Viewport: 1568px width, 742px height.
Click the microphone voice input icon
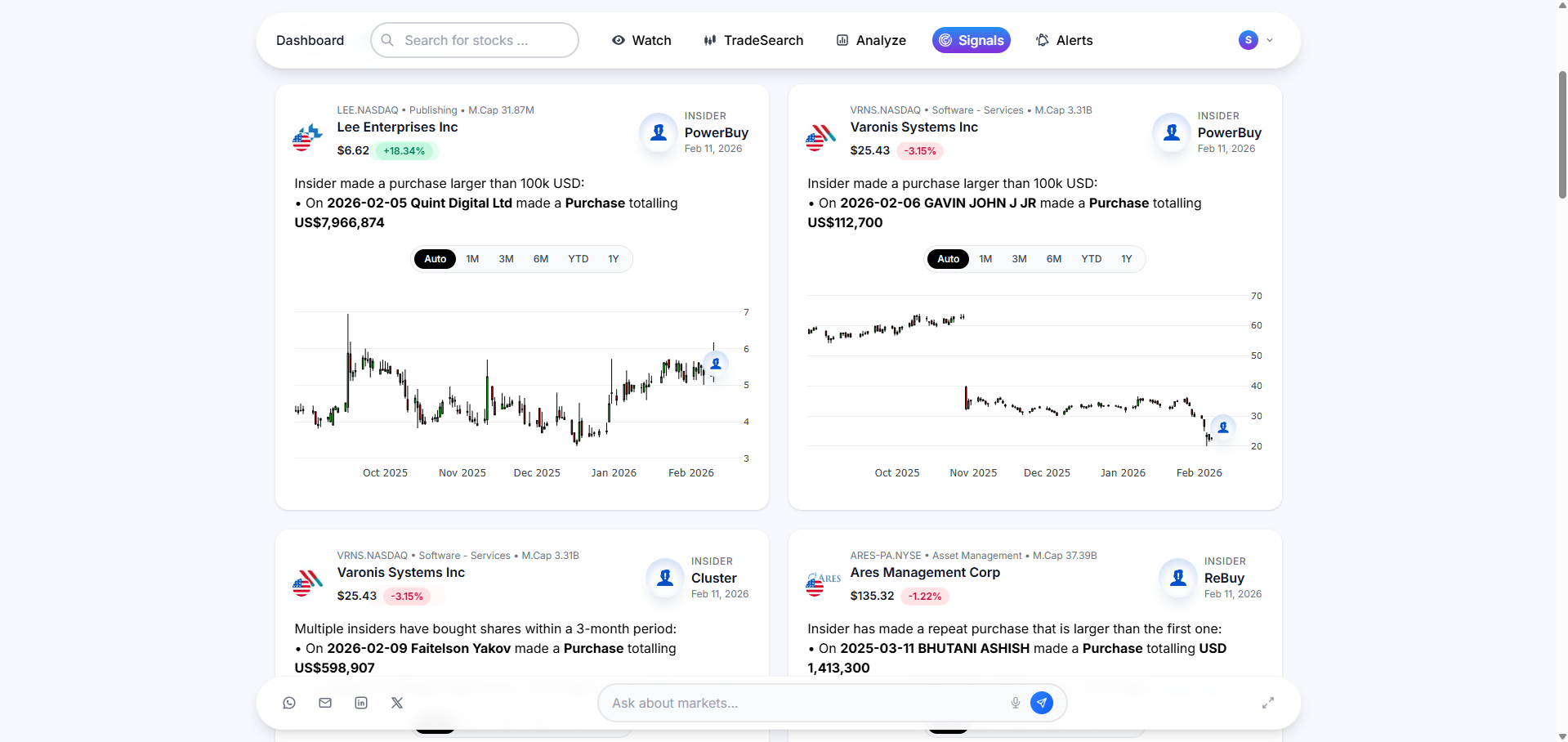pos(1015,703)
